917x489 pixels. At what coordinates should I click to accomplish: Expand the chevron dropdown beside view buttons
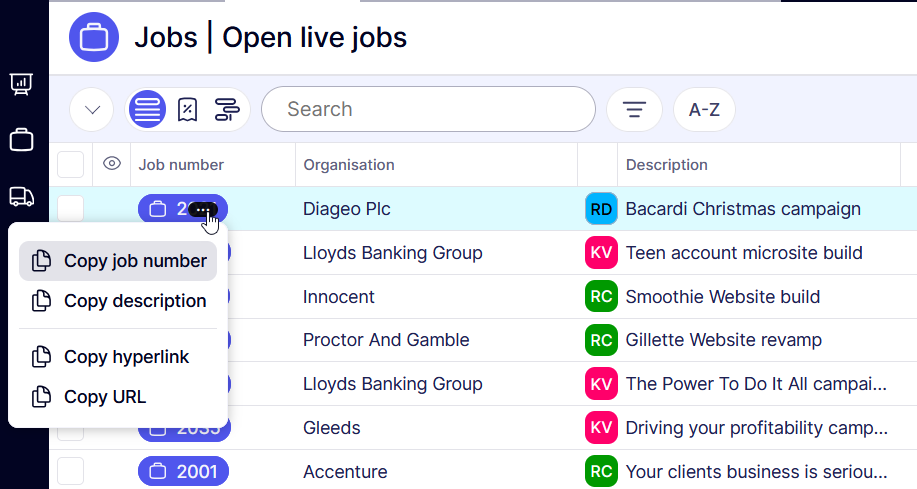tap(92, 109)
